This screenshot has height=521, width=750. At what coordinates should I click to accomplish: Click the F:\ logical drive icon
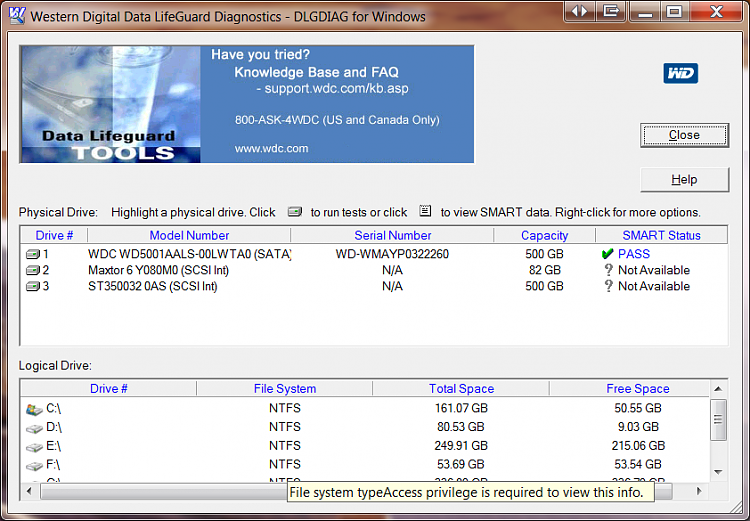(x=34, y=466)
